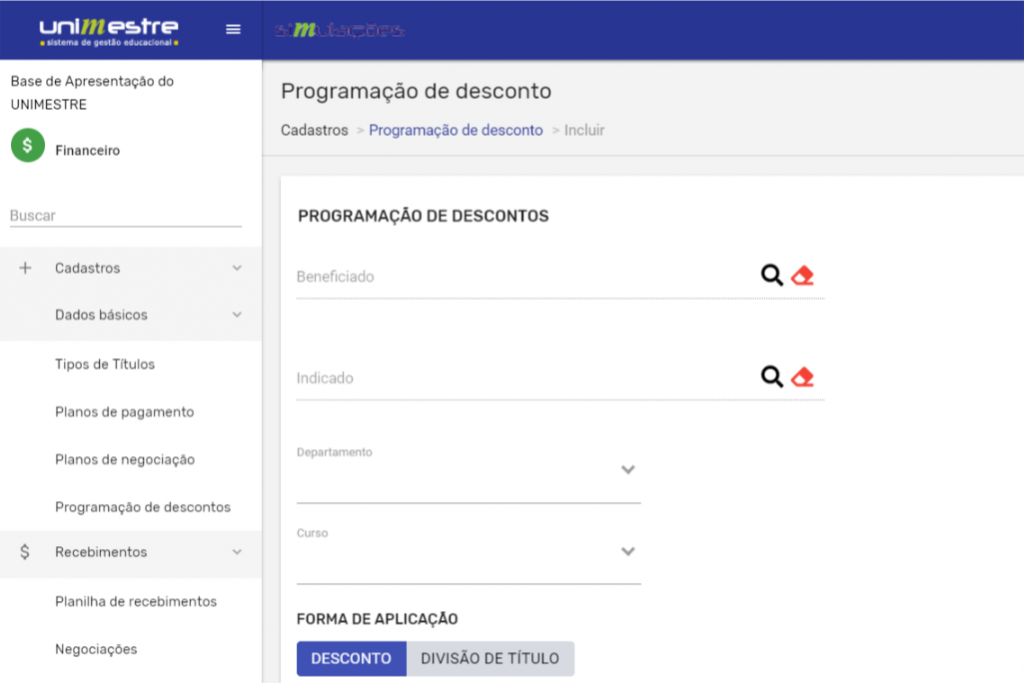Select DESCONTO application mode
The width and height of the screenshot is (1024, 683).
[351, 659]
